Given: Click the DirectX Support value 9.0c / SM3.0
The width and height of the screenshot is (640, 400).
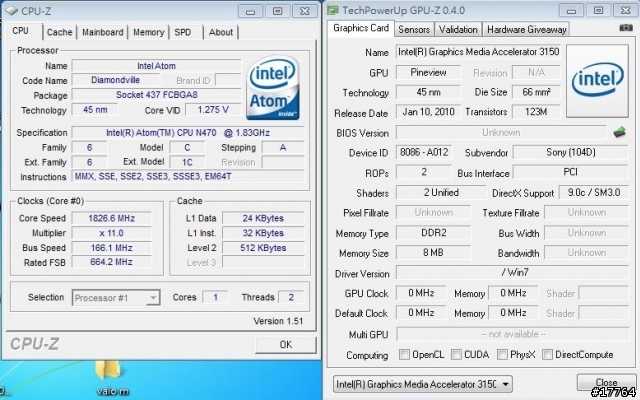Looking at the screenshot, I should coord(593,192).
